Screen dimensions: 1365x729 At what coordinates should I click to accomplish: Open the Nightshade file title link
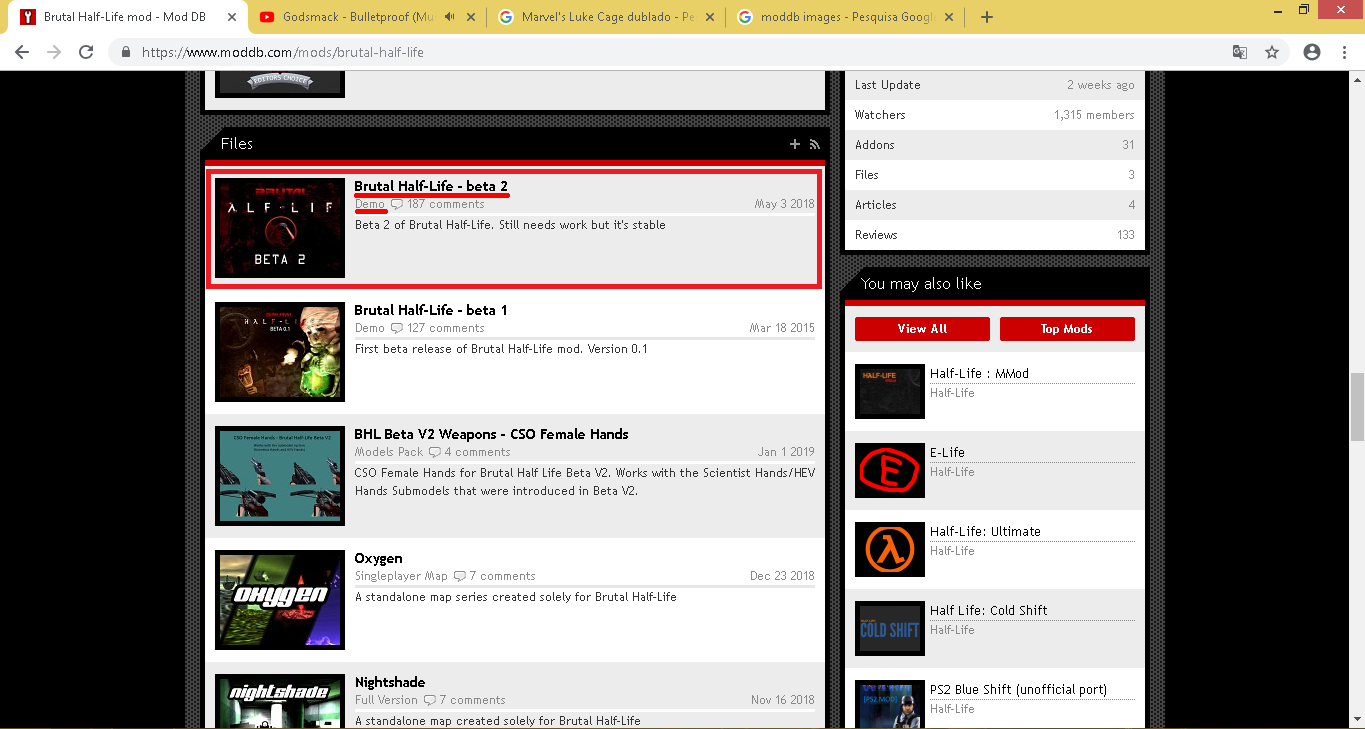[x=389, y=682]
